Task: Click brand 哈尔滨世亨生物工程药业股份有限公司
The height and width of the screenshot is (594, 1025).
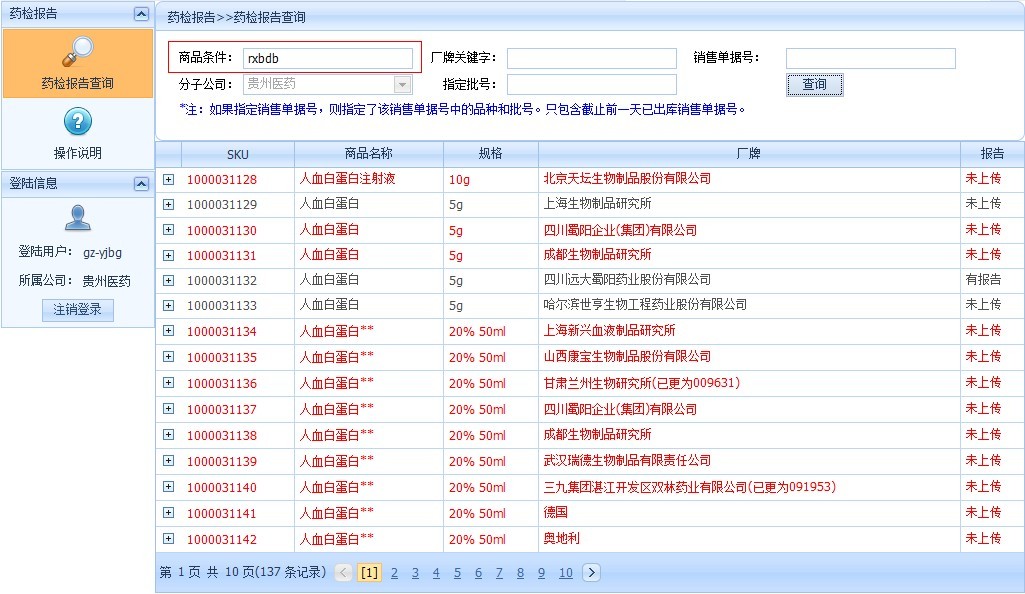Action: tap(645, 305)
